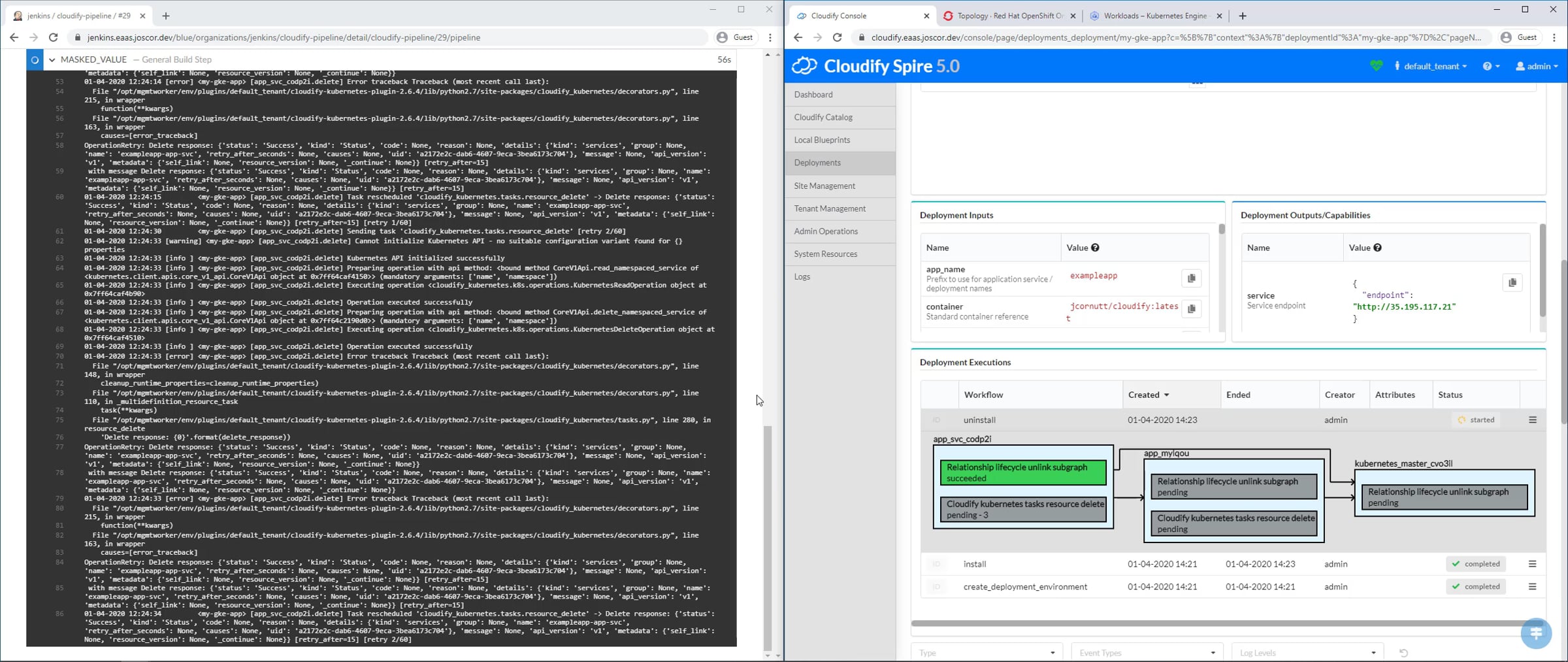Click the Jenkins address bar URL
The width and height of the screenshot is (1568, 662).
point(284,37)
